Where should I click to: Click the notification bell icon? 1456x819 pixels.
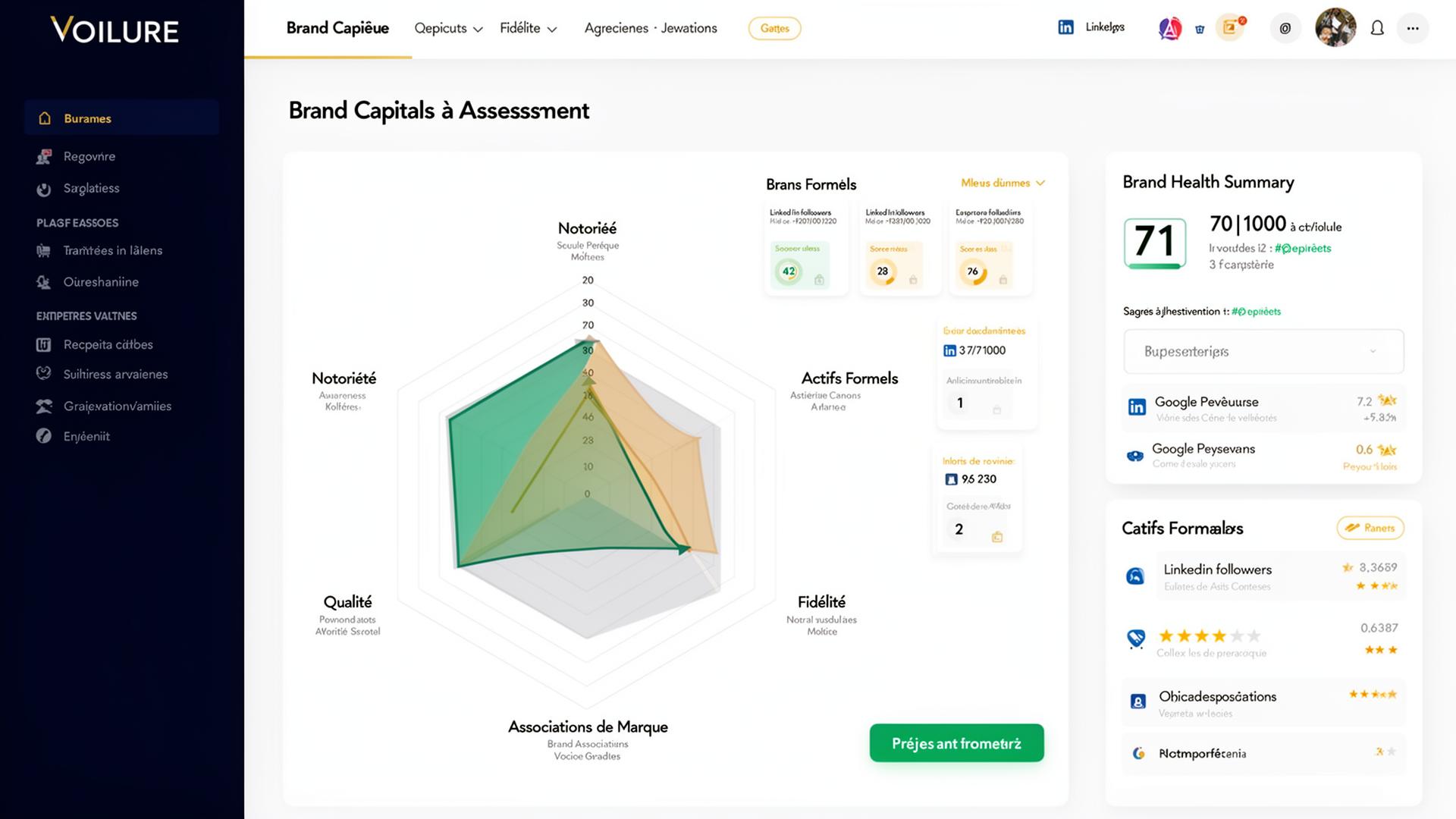pyautogui.click(x=1377, y=28)
